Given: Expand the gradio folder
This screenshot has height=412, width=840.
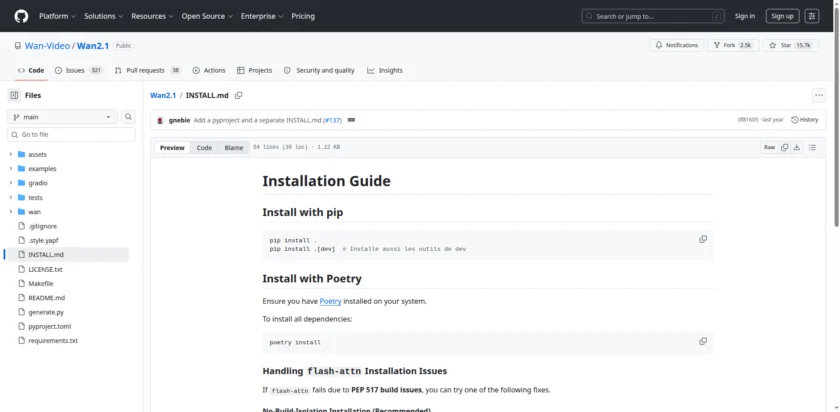Looking at the screenshot, I should pos(10,183).
